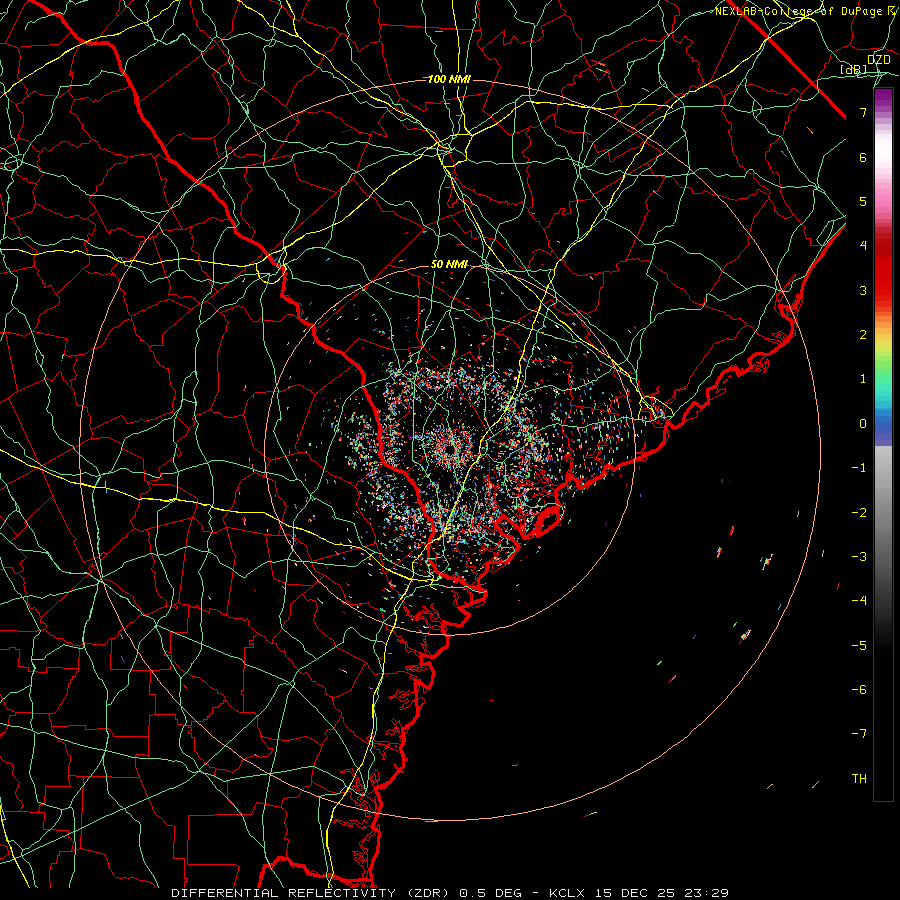The image size is (900, 900).
Task: Click the "1" value on the color scale
Action: 863,379
